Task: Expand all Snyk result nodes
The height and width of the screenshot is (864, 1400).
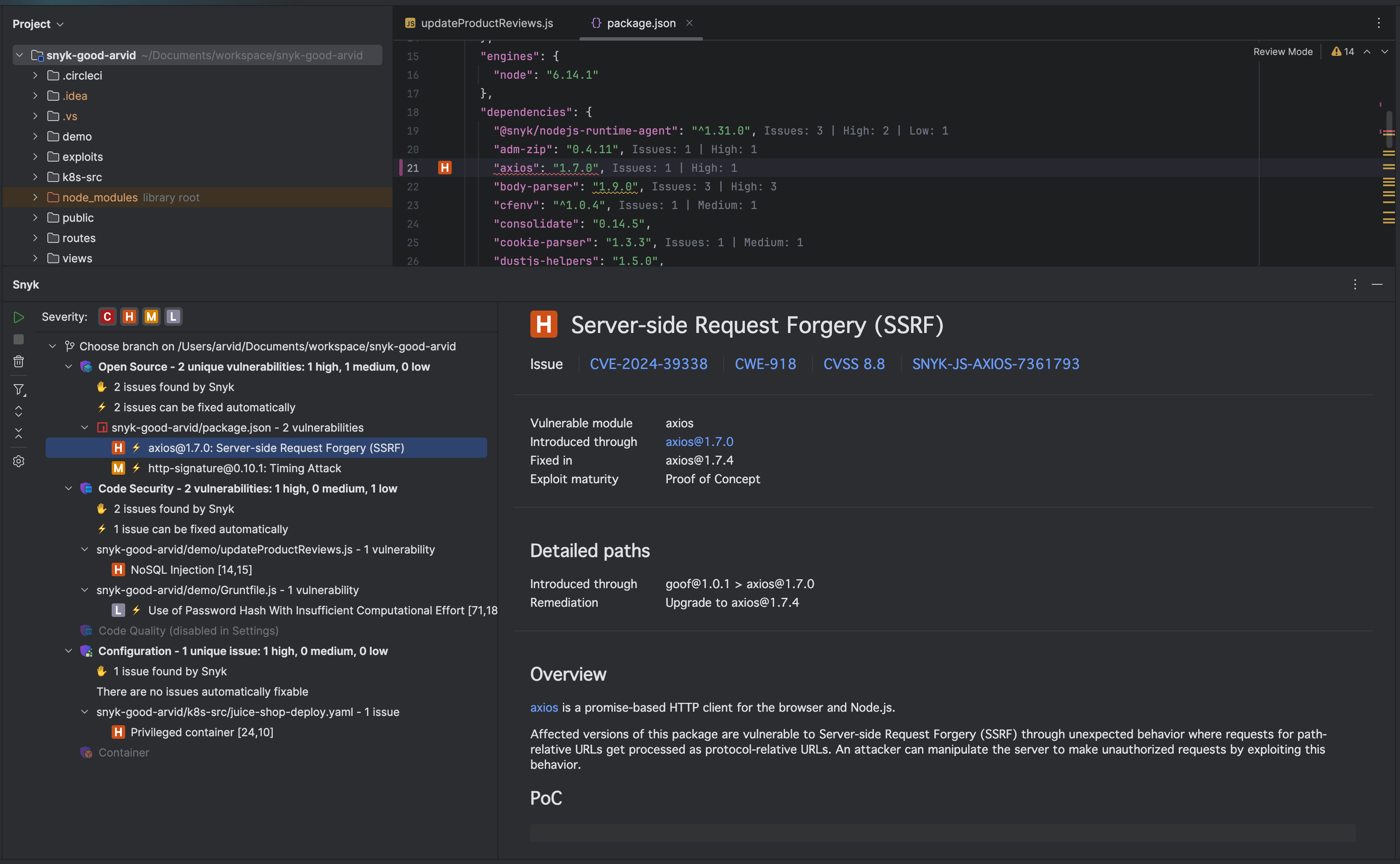Action: click(18, 411)
